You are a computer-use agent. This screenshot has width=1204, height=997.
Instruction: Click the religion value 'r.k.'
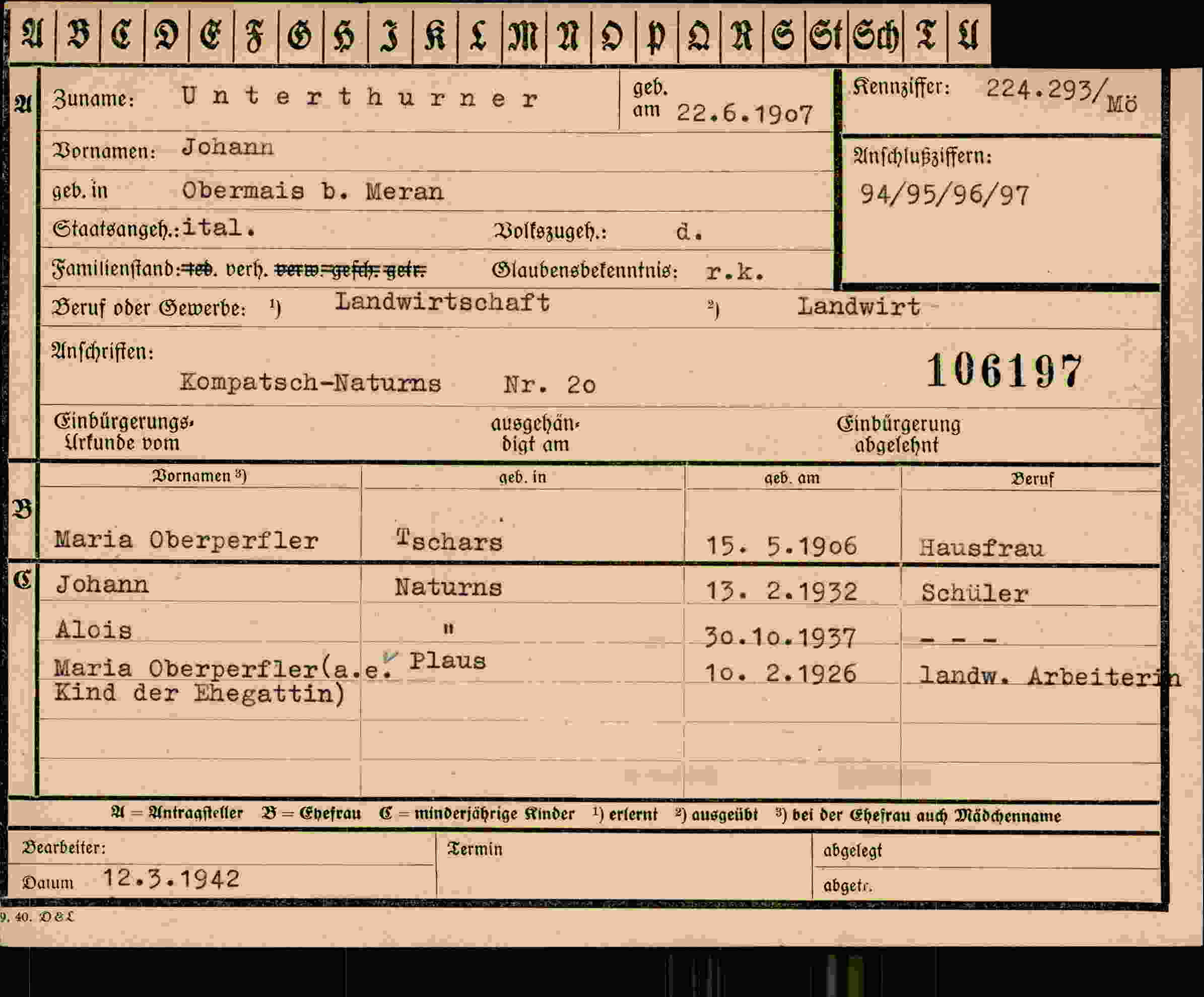click(x=735, y=271)
